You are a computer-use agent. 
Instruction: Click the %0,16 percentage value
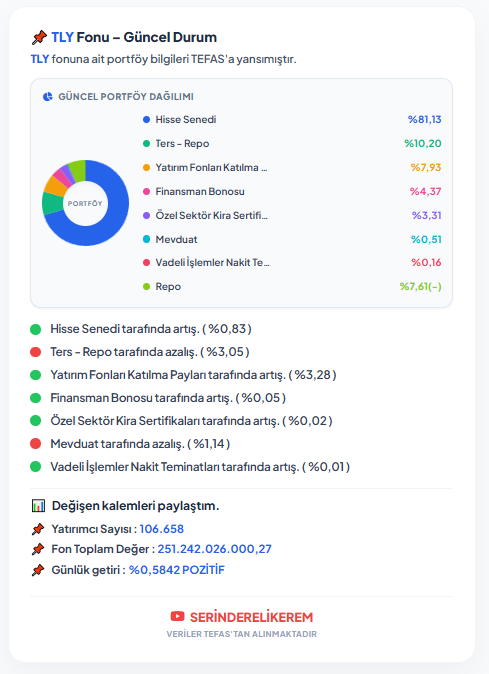click(x=426, y=262)
